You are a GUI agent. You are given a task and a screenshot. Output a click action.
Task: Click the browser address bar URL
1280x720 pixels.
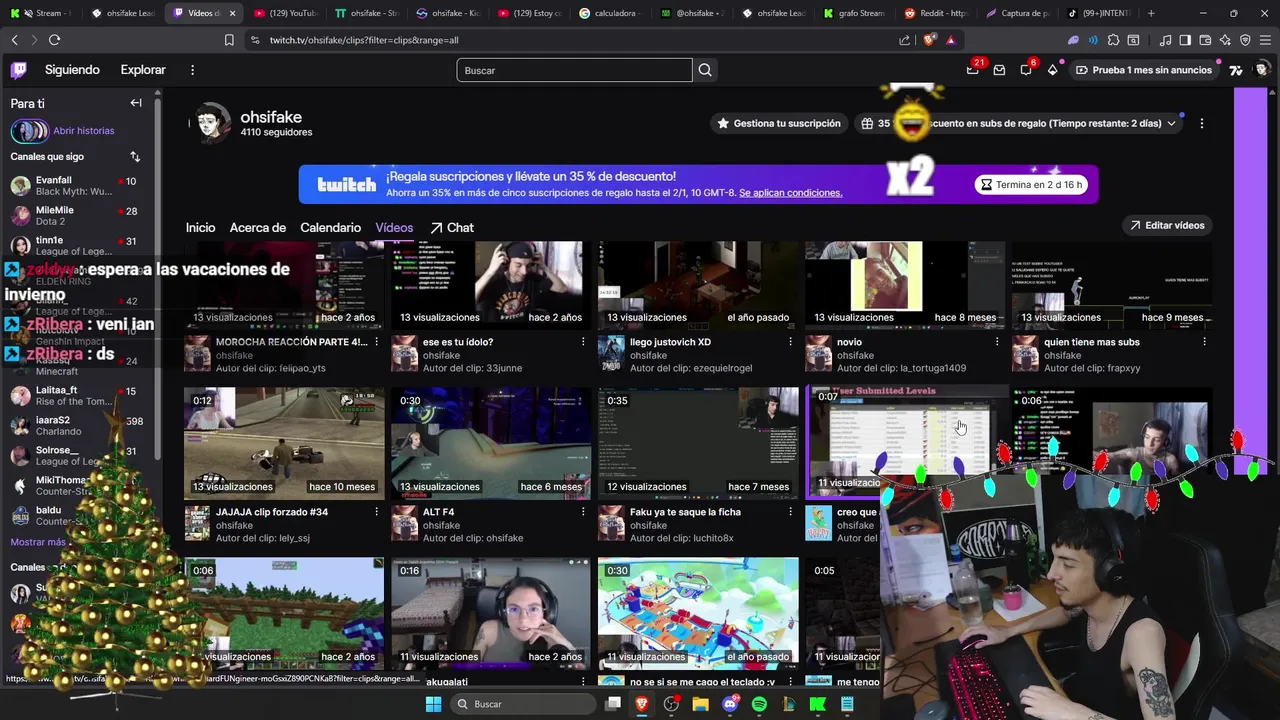(x=364, y=40)
